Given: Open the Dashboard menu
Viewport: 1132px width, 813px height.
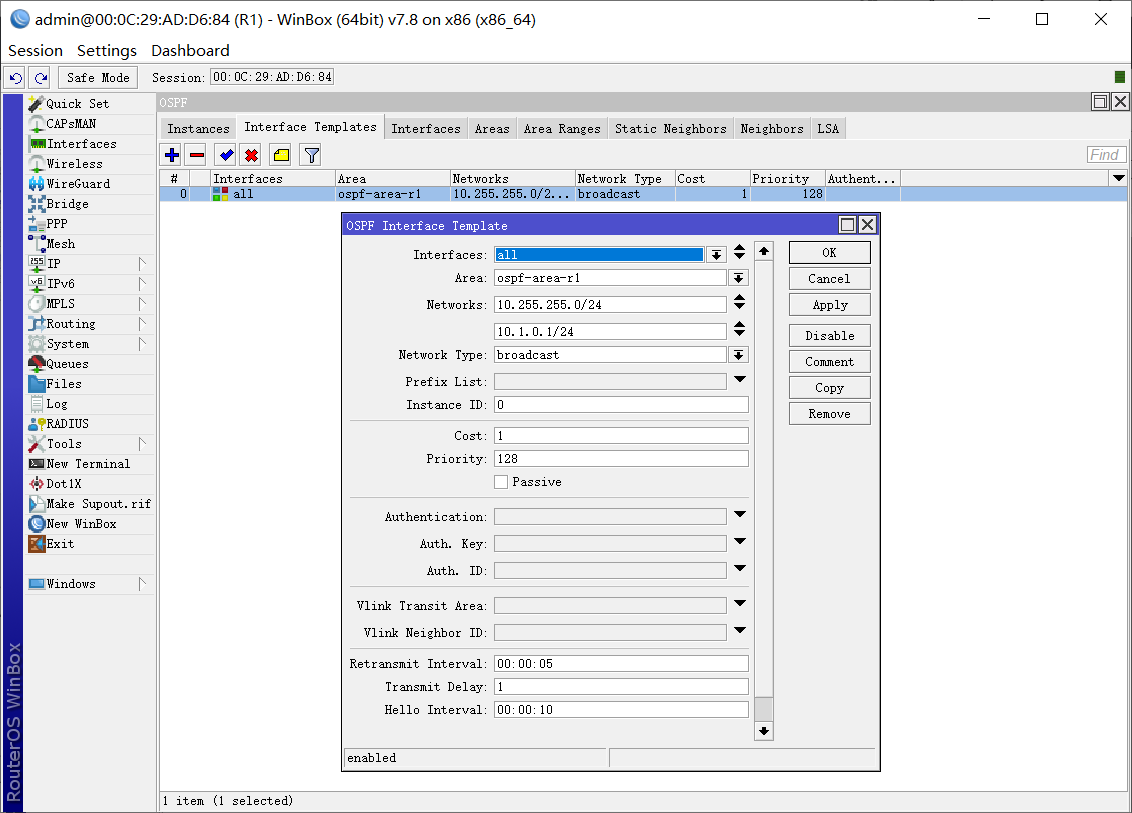Looking at the screenshot, I should pyautogui.click(x=190, y=51).
